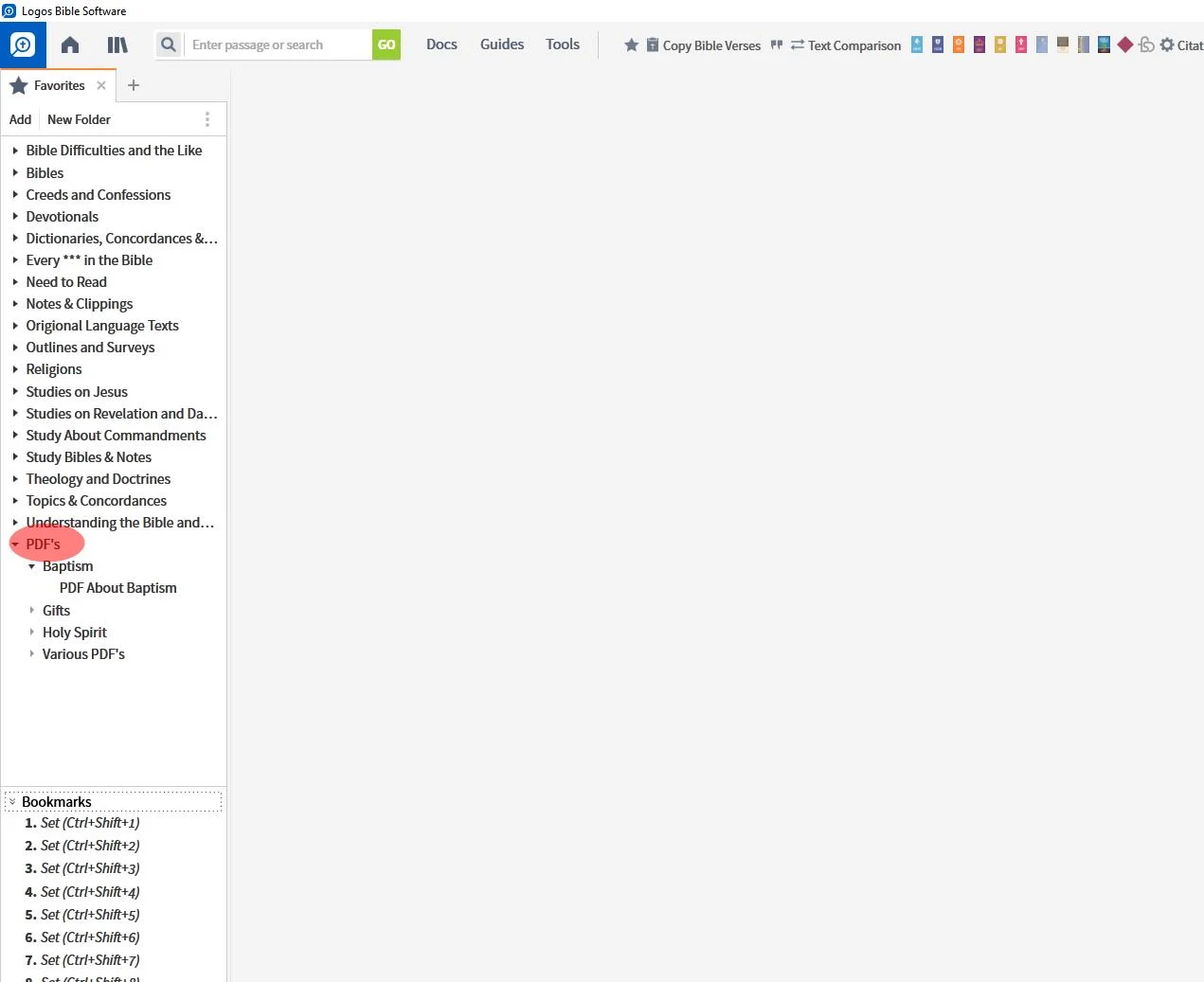Expand Theology and Doctrines folder arrow
This screenshot has width=1204, height=982.
[15, 478]
